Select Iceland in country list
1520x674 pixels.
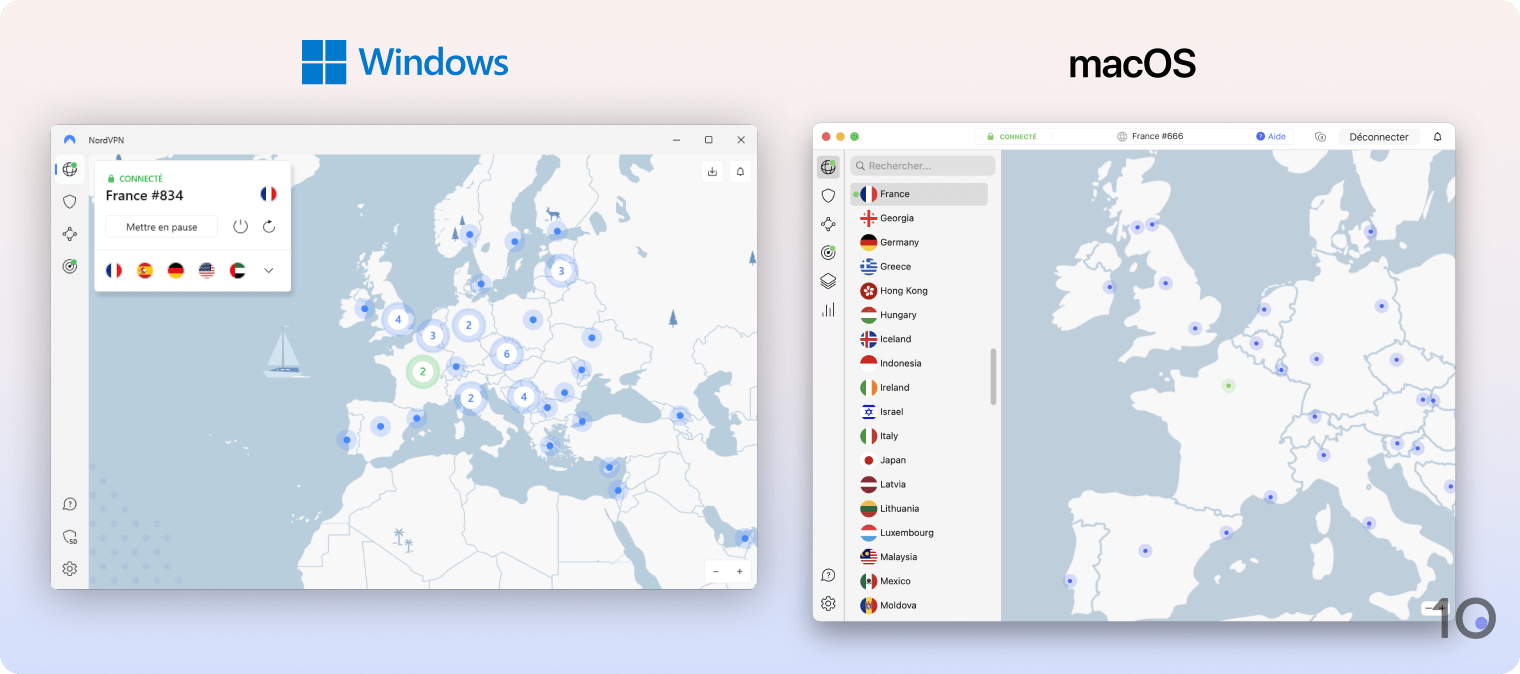point(919,339)
